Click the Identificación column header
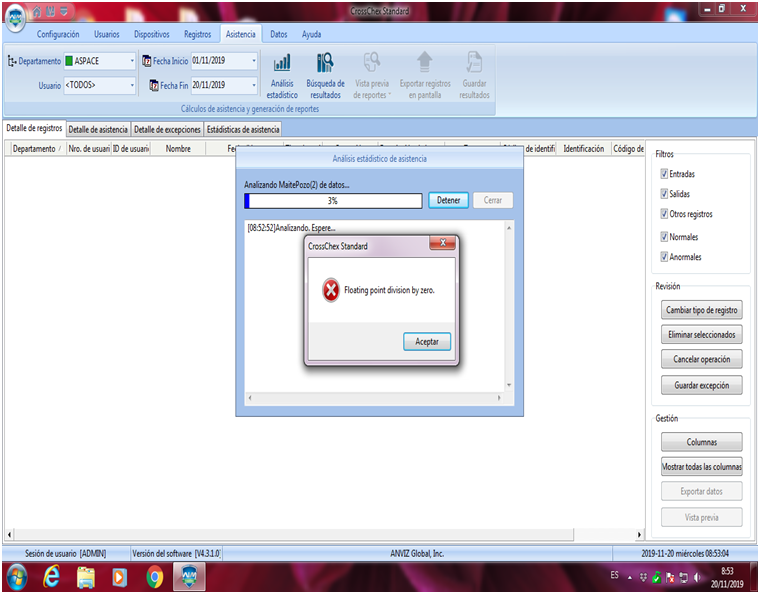The height and width of the screenshot is (594, 760). tap(584, 149)
